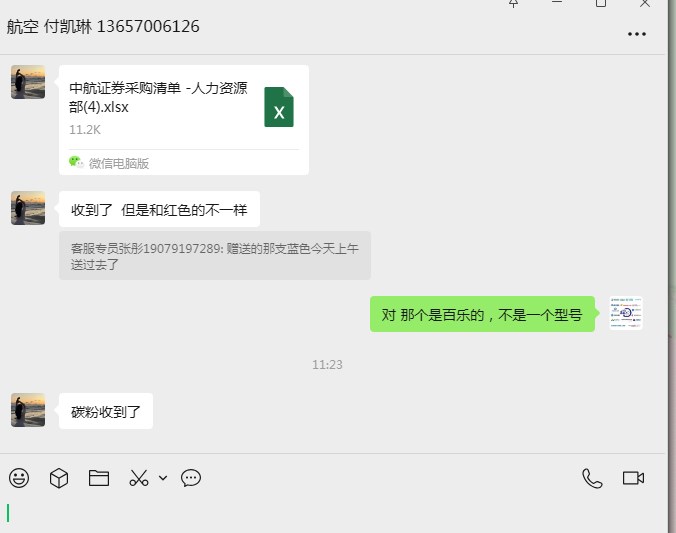Screen dimensions: 676x533
Task: Click the send file folder icon
Action: pos(99,478)
